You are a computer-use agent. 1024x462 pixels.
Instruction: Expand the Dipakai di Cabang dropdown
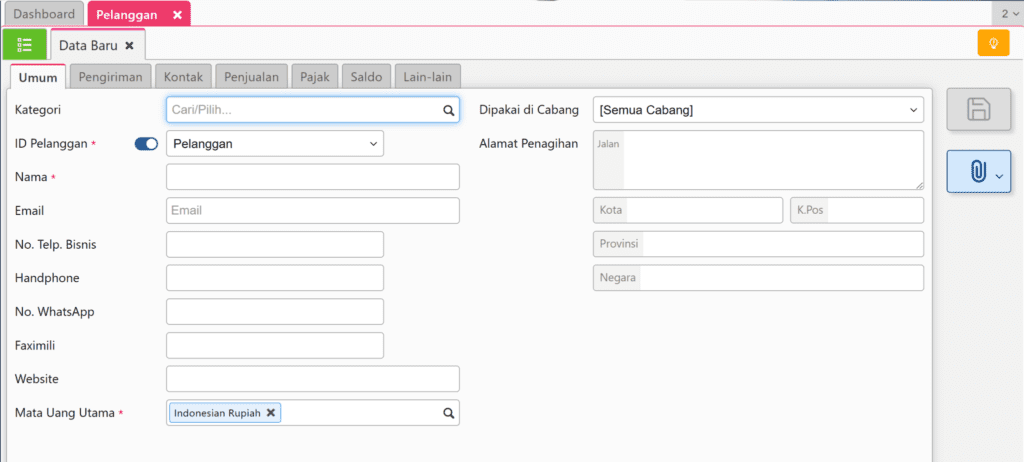coord(758,110)
